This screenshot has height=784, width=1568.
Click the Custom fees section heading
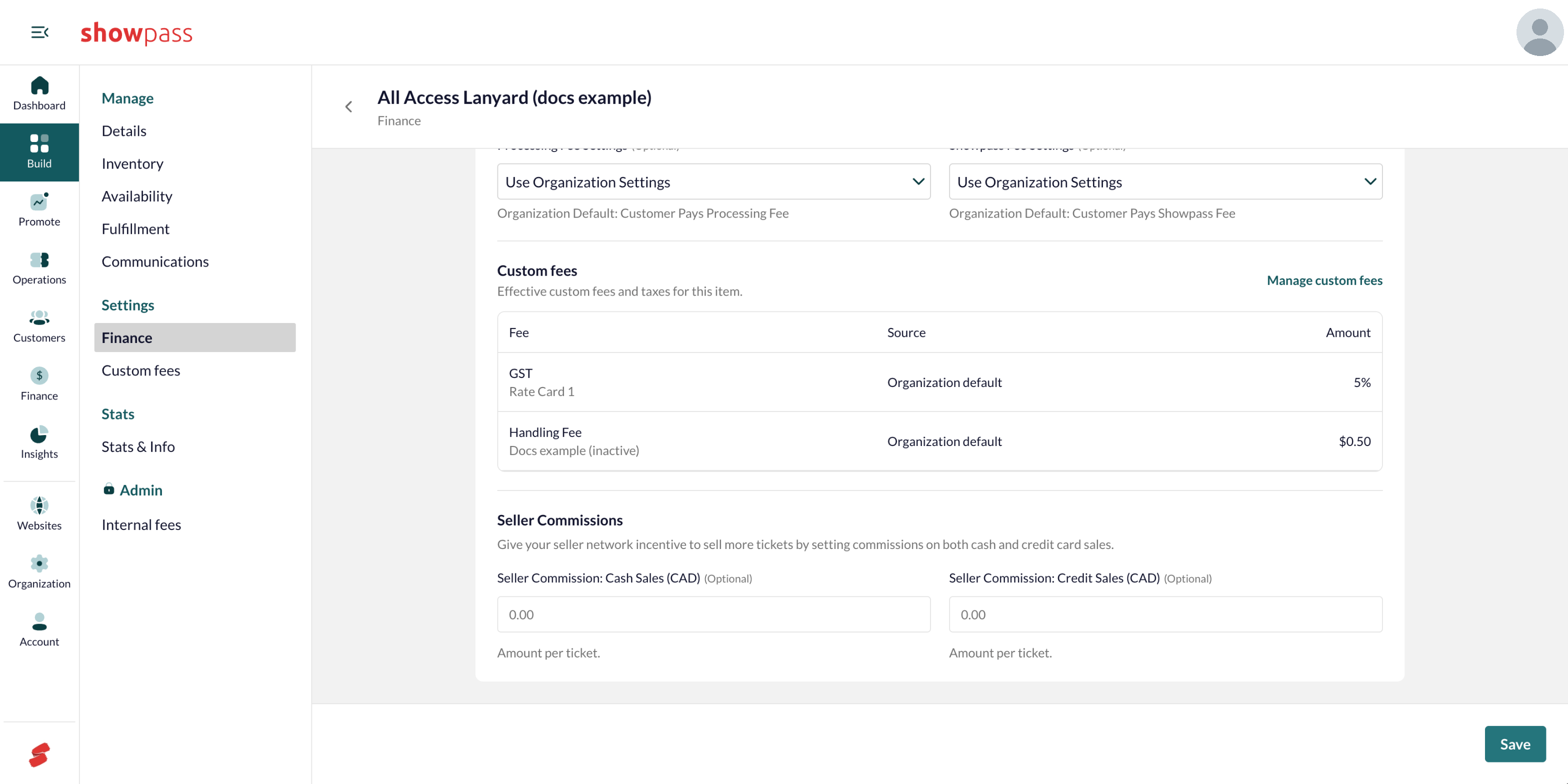[537, 270]
